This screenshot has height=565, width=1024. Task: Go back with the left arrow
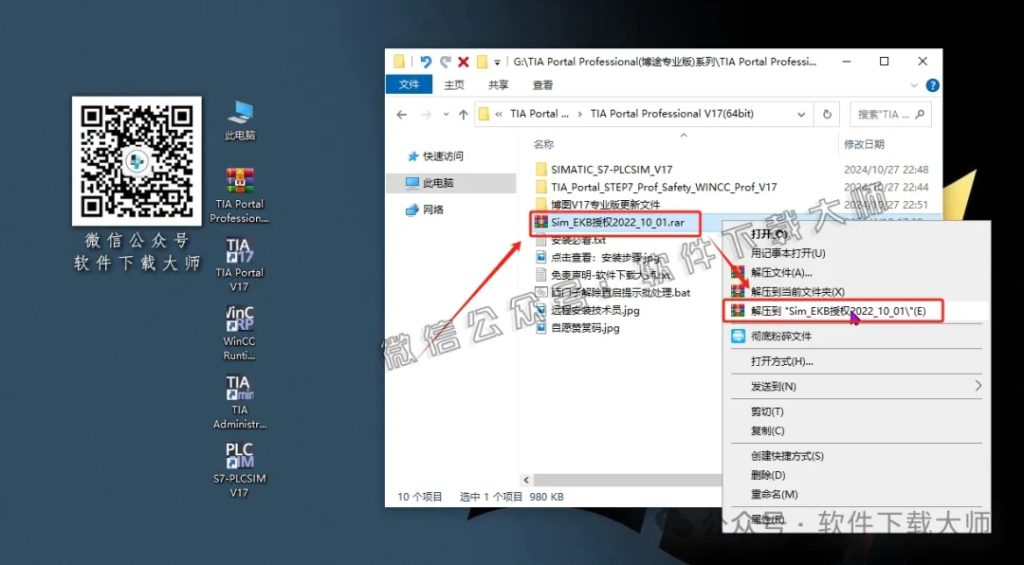click(x=402, y=114)
